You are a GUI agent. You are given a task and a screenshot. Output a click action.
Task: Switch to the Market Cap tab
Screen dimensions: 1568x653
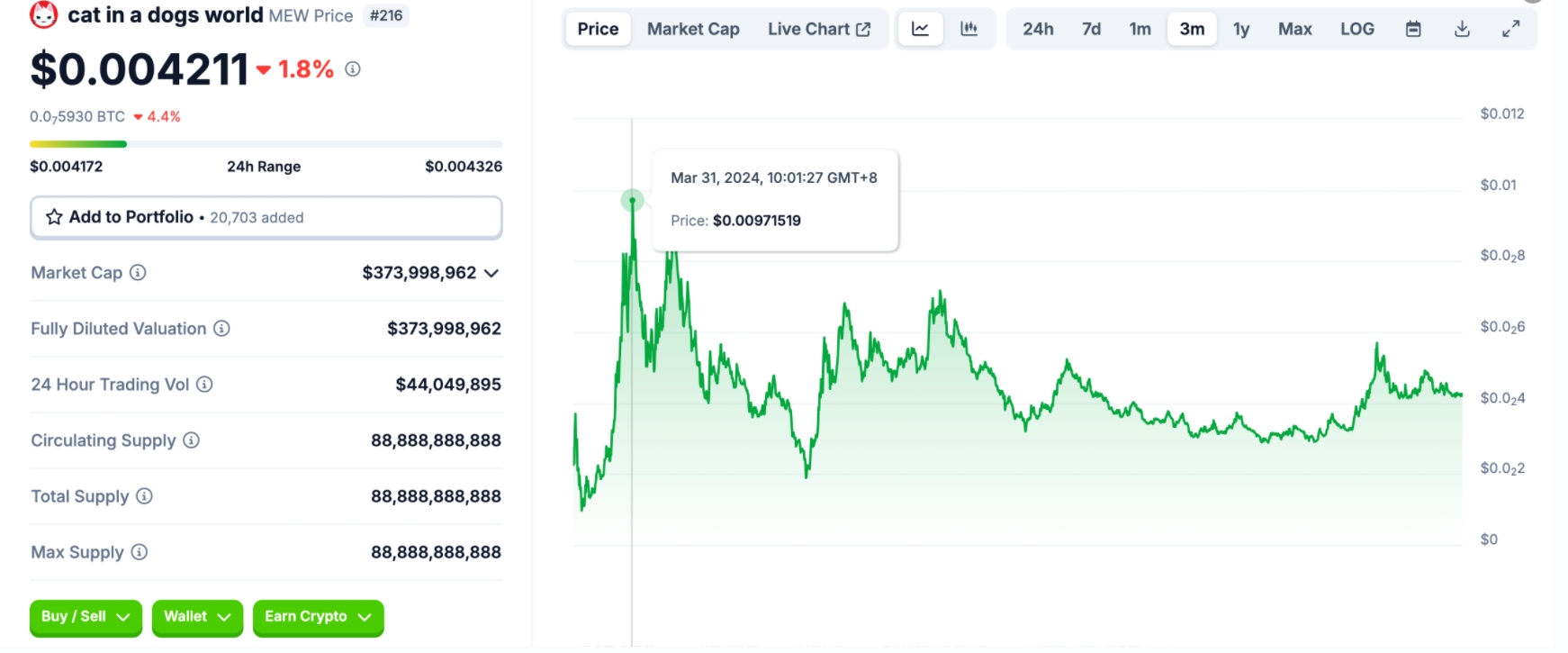[x=693, y=29]
